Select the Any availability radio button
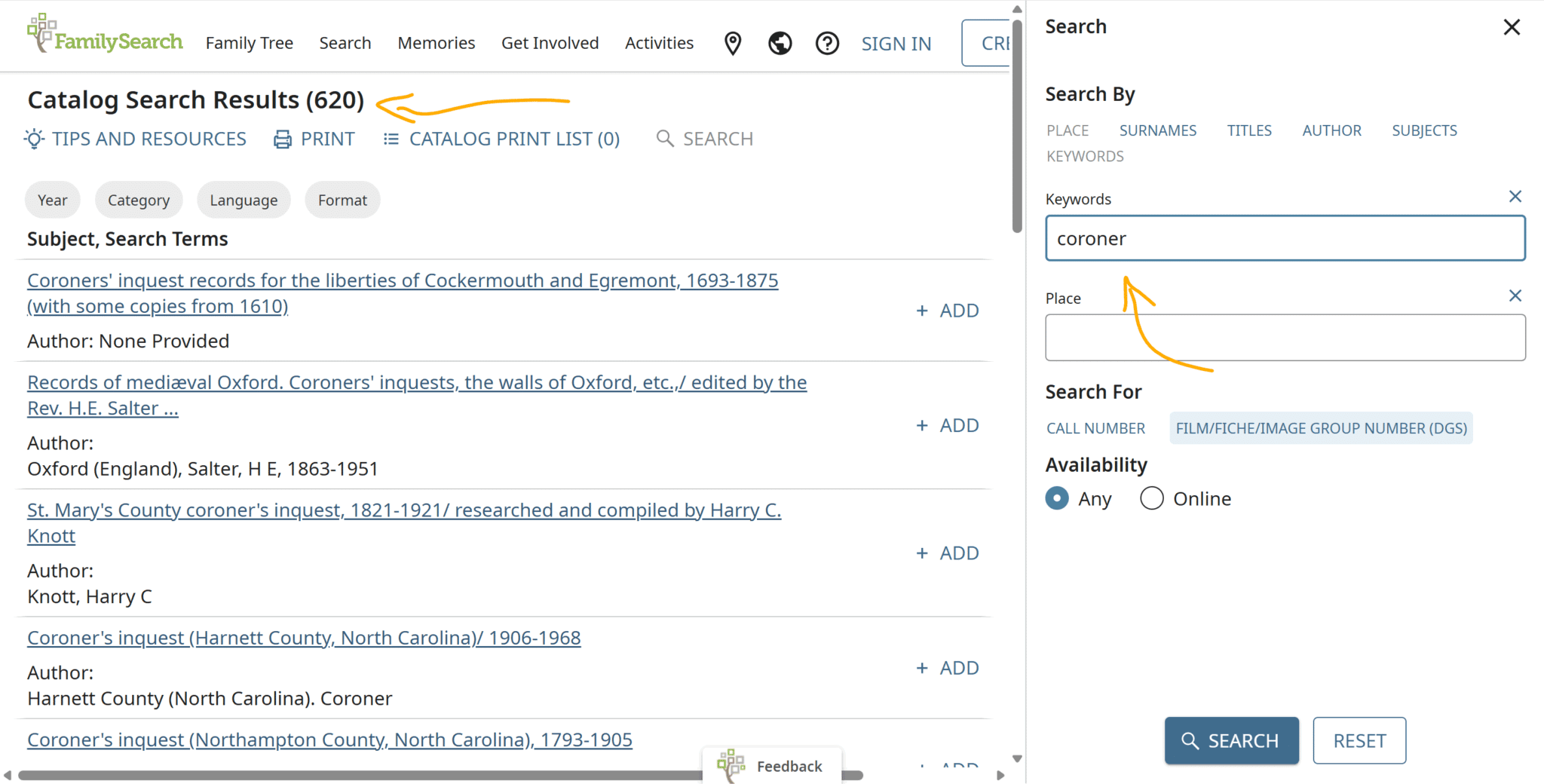1544x784 pixels. tap(1057, 498)
